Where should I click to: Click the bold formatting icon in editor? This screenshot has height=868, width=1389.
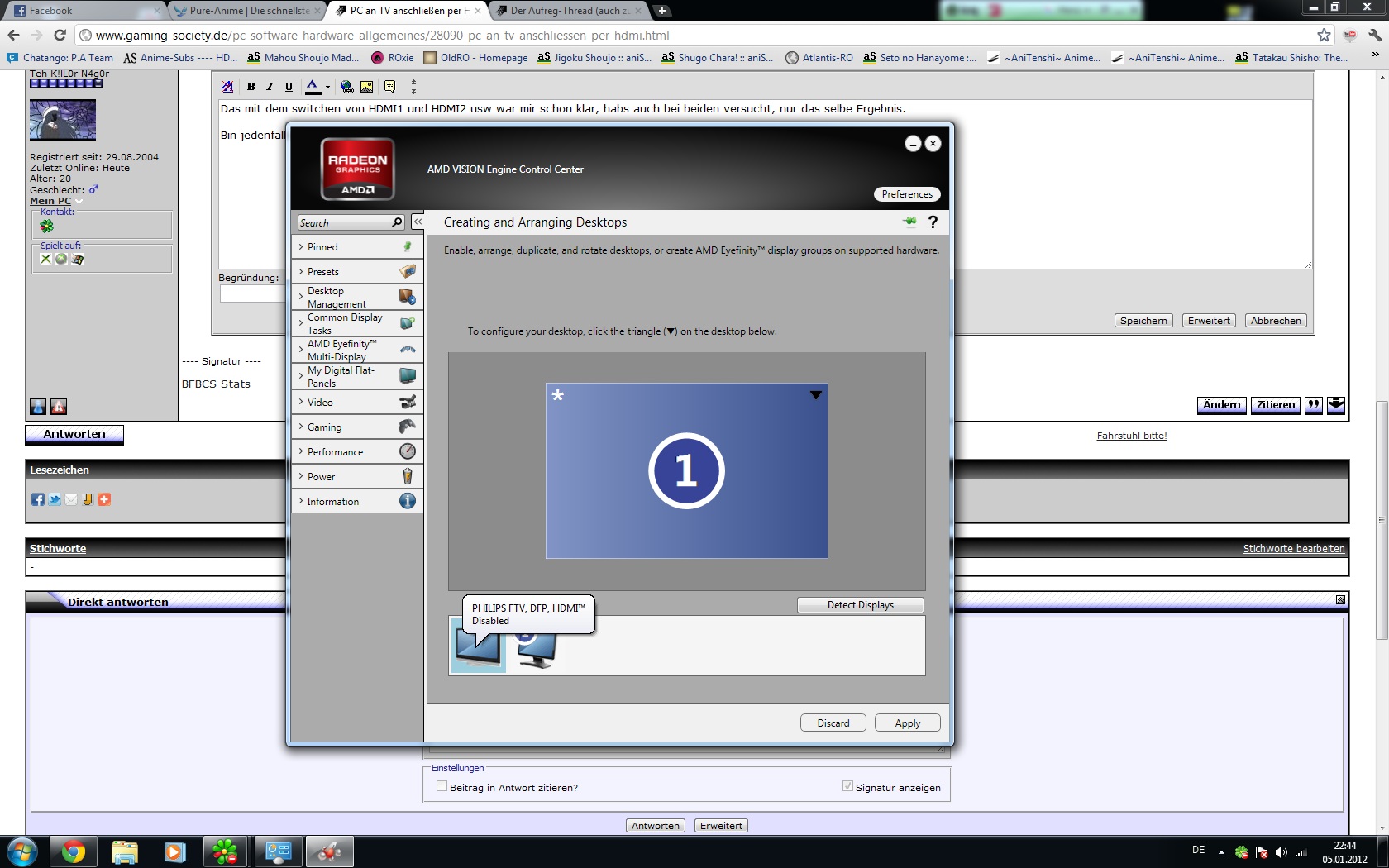[x=251, y=87]
